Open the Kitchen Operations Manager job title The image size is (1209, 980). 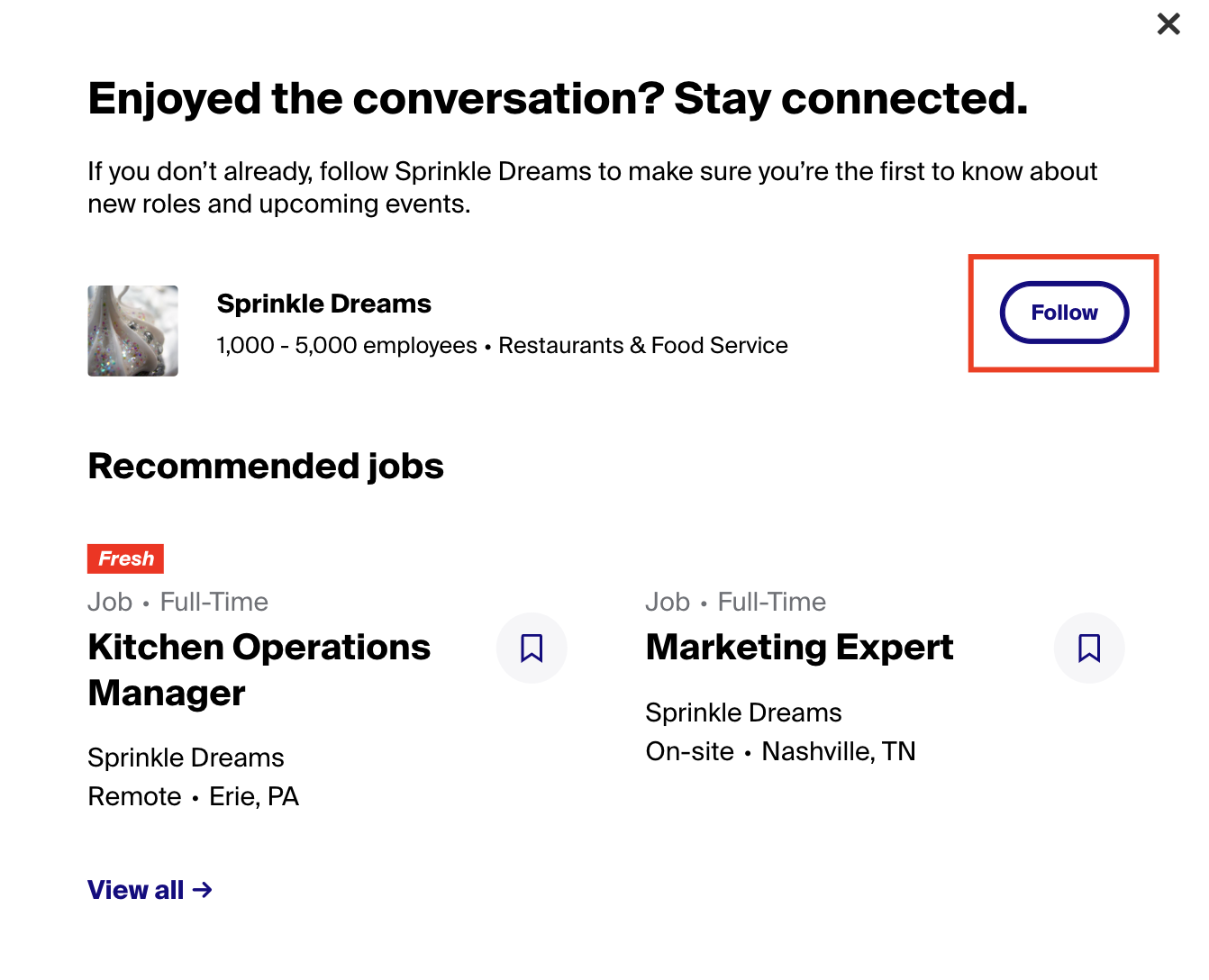pyautogui.click(x=259, y=670)
